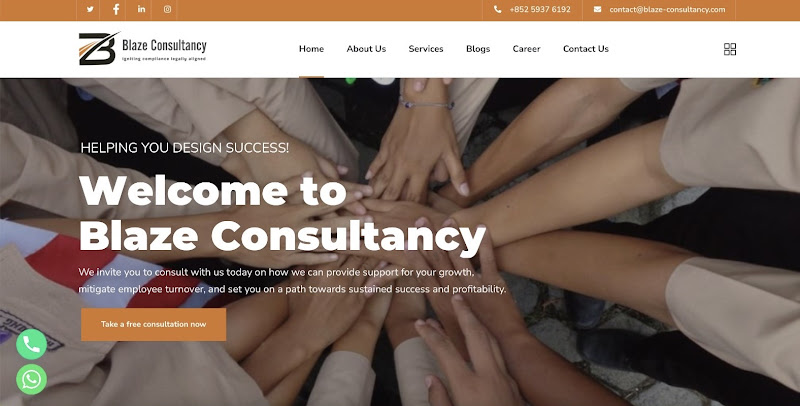Open the grid menu icon in header
800x406 pixels.
click(730, 49)
